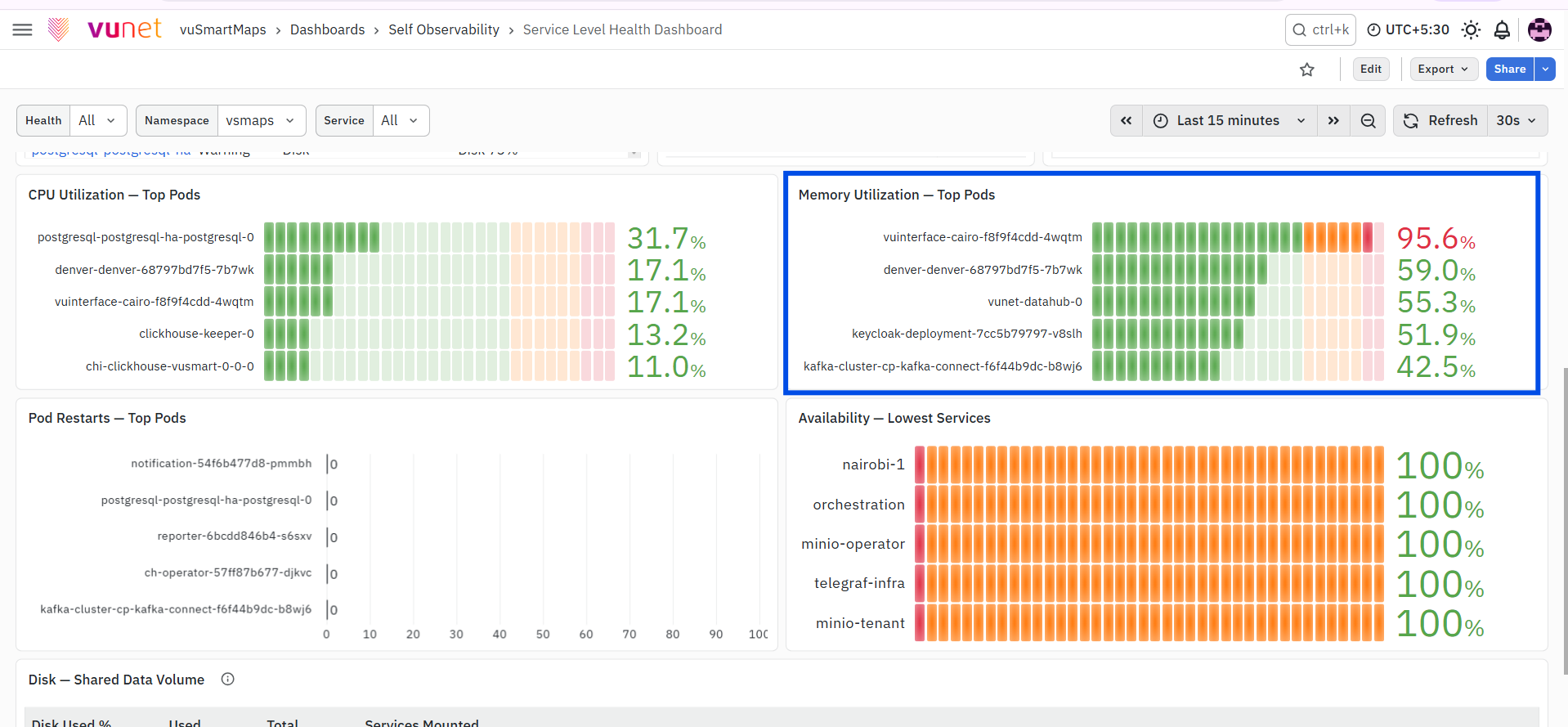Shift time range backward

[1127, 121]
